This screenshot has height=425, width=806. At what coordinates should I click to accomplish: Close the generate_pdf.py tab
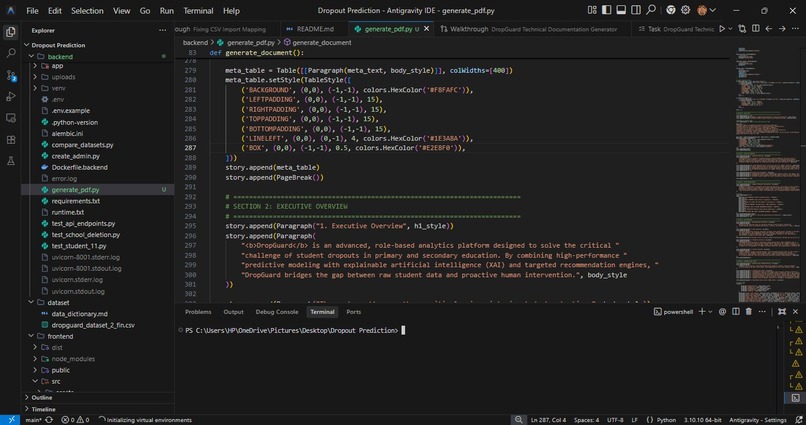click(426, 29)
